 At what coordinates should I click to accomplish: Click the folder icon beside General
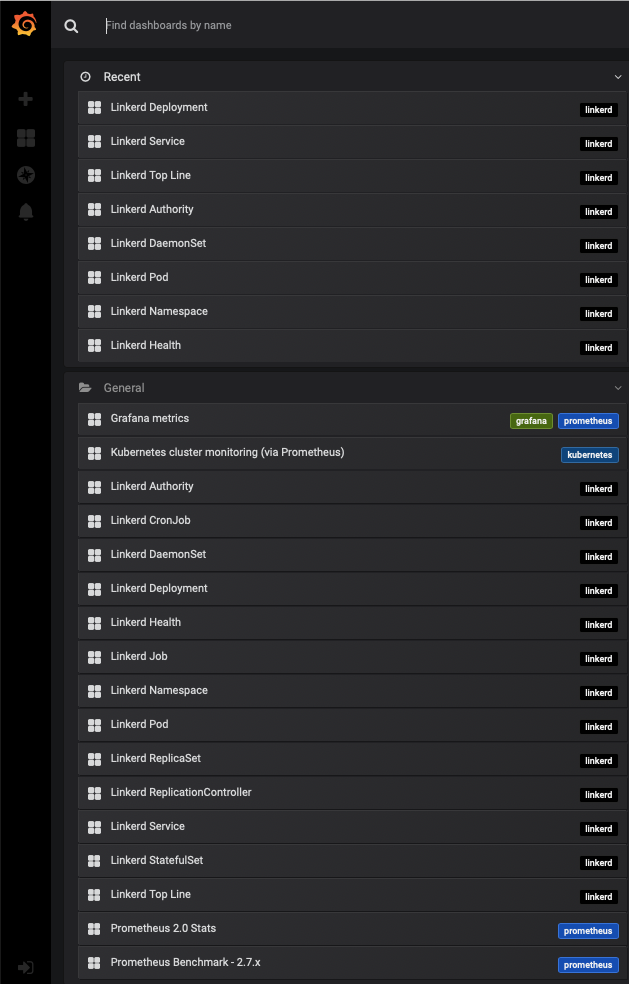pyautogui.click(x=85, y=388)
